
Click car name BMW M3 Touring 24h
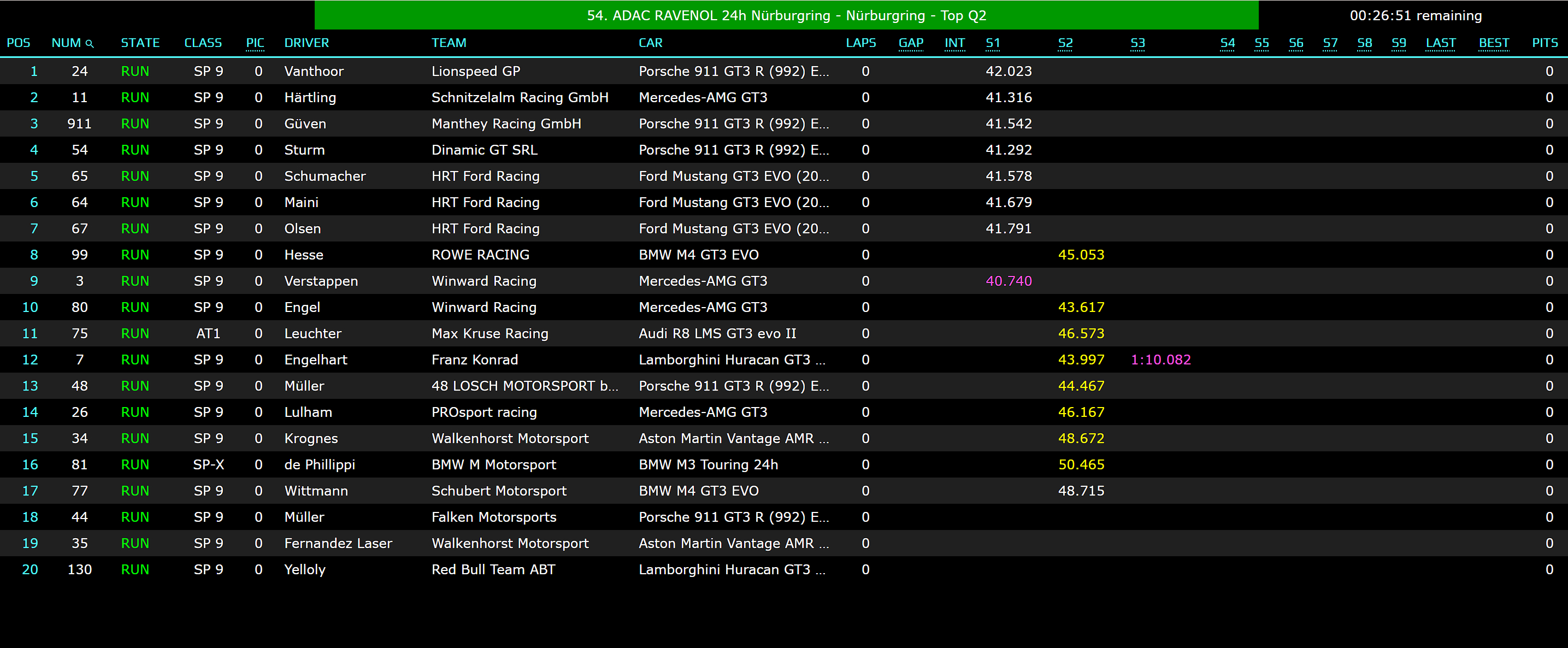tap(709, 464)
